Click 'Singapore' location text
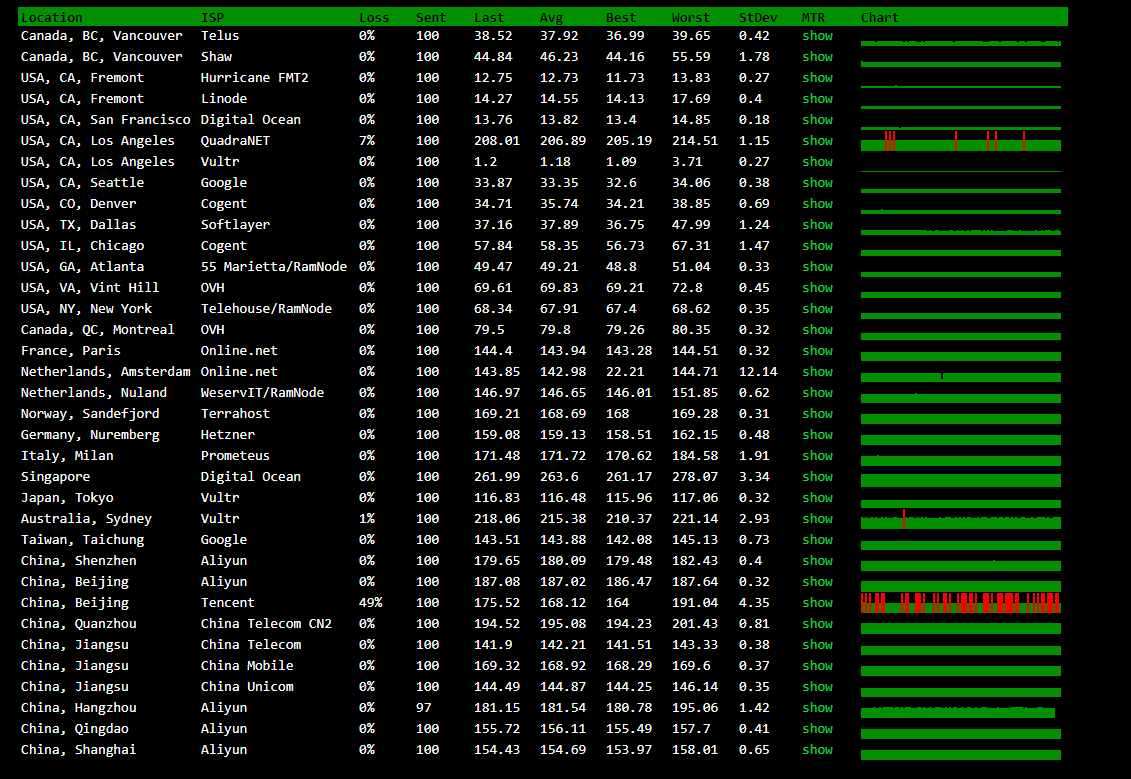 pyautogui.click(x=56, y=476)
